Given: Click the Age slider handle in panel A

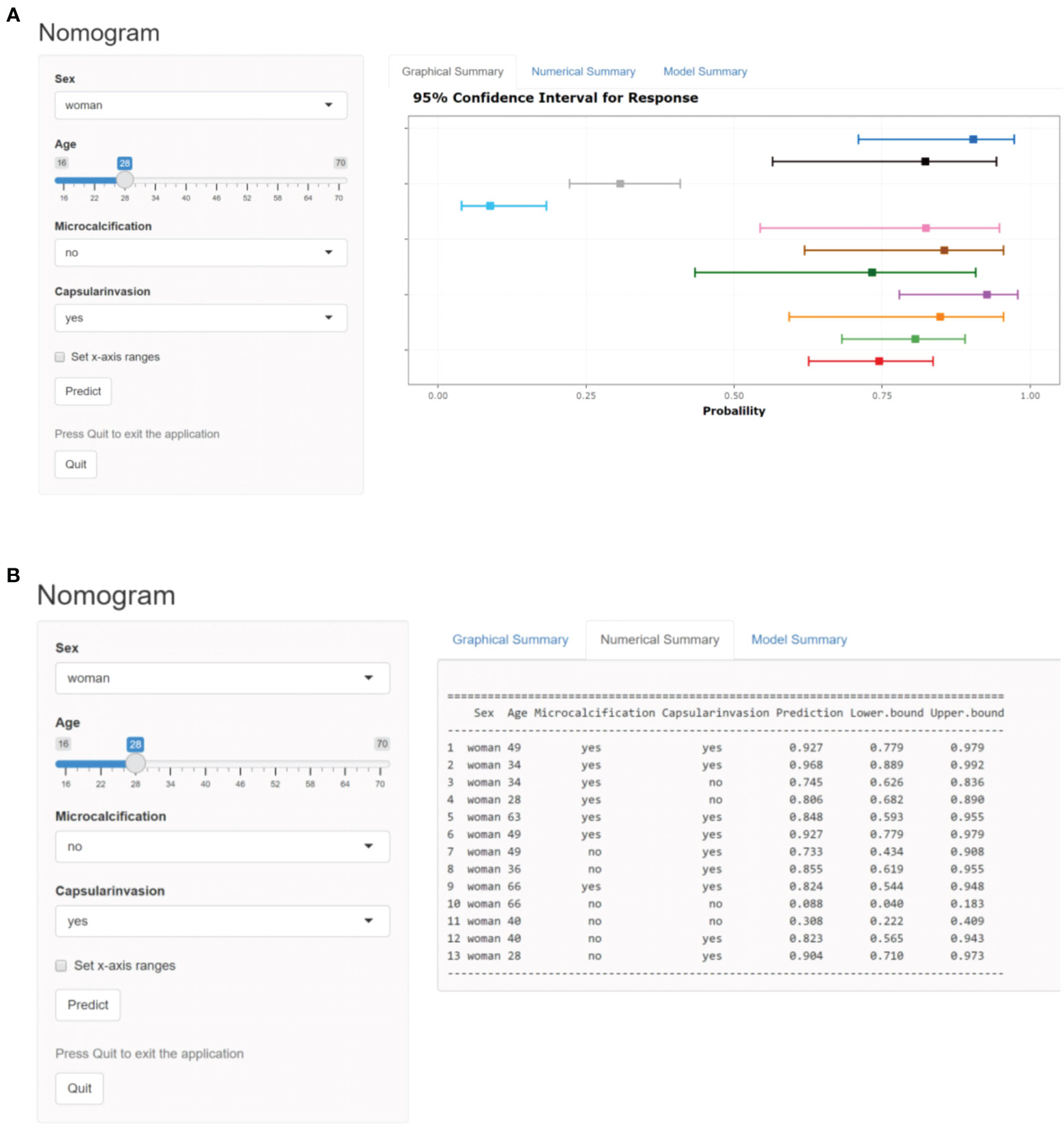Looking at the screenshot, I should tap(125, 180).
